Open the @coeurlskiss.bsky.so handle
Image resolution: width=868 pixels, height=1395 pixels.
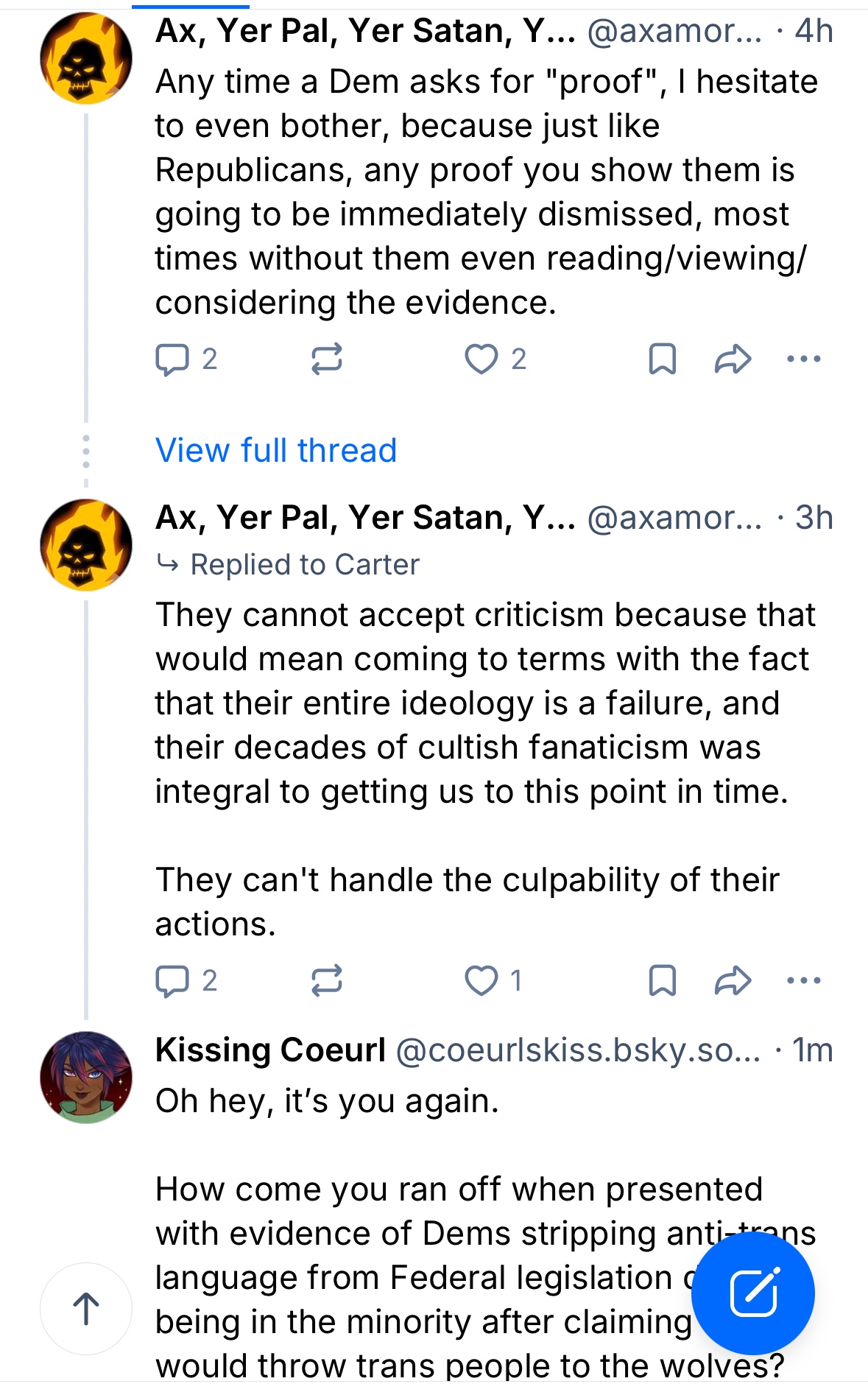(578, 1050)
